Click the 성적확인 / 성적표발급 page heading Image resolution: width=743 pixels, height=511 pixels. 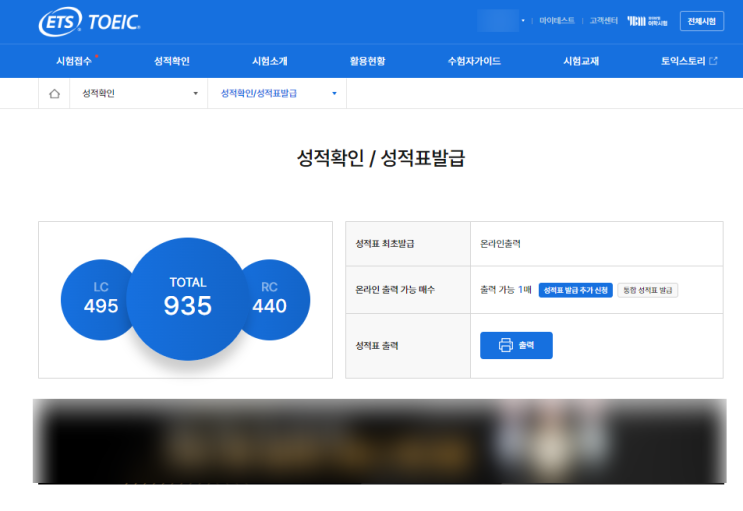click(x=381, y=158)
